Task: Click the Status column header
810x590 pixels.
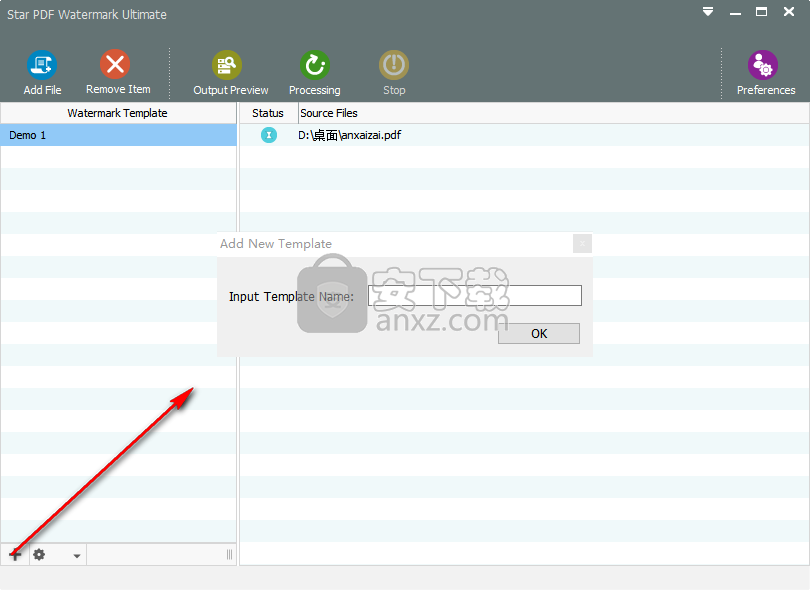Action: [x=268, y=113]
